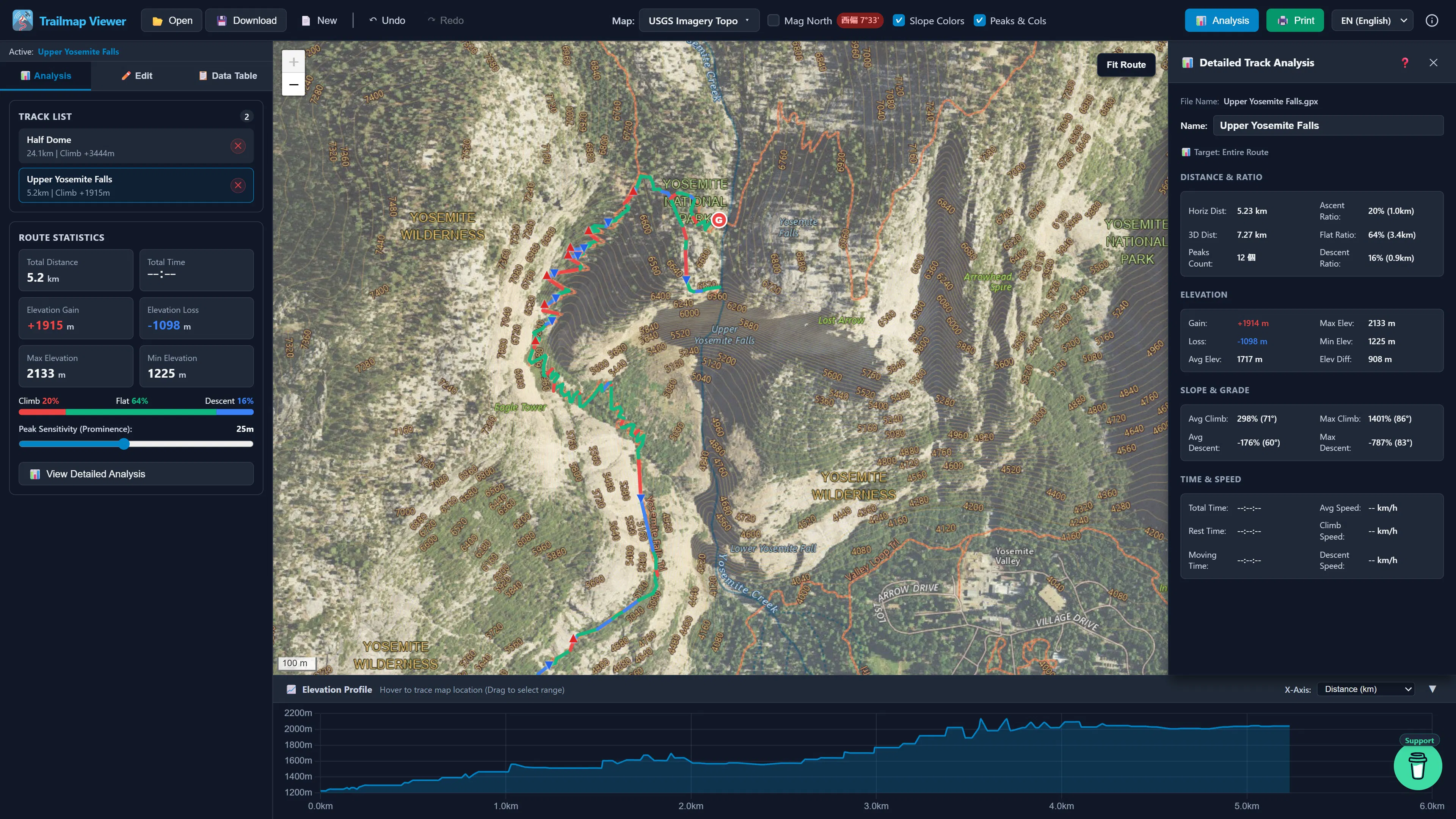The height and width of the screenshot is (819, 1456).
Task: Toggle the Slope Colors checkbox
Action: click(898, 20)
